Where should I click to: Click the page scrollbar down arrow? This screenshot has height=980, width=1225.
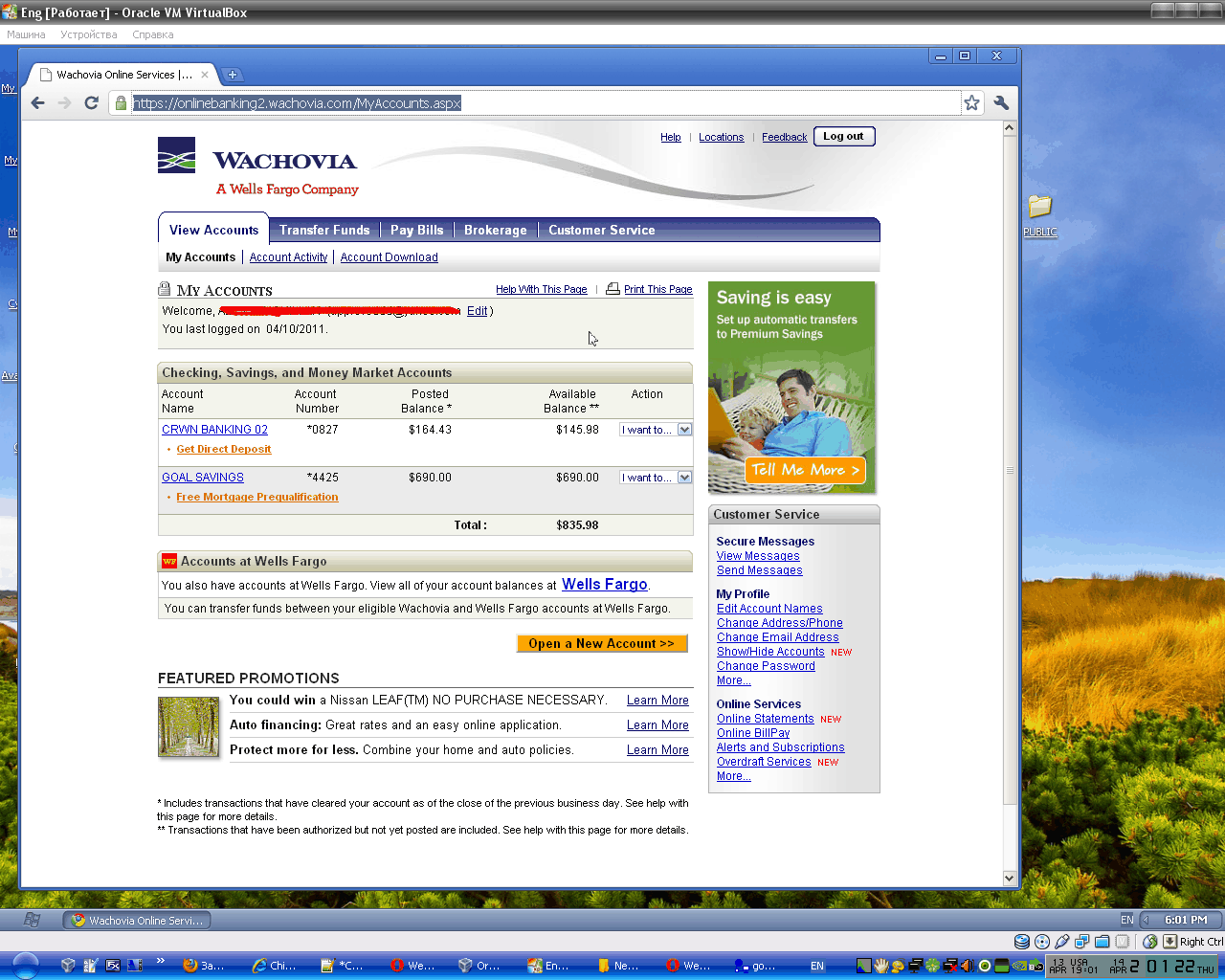click(1009, 879)
